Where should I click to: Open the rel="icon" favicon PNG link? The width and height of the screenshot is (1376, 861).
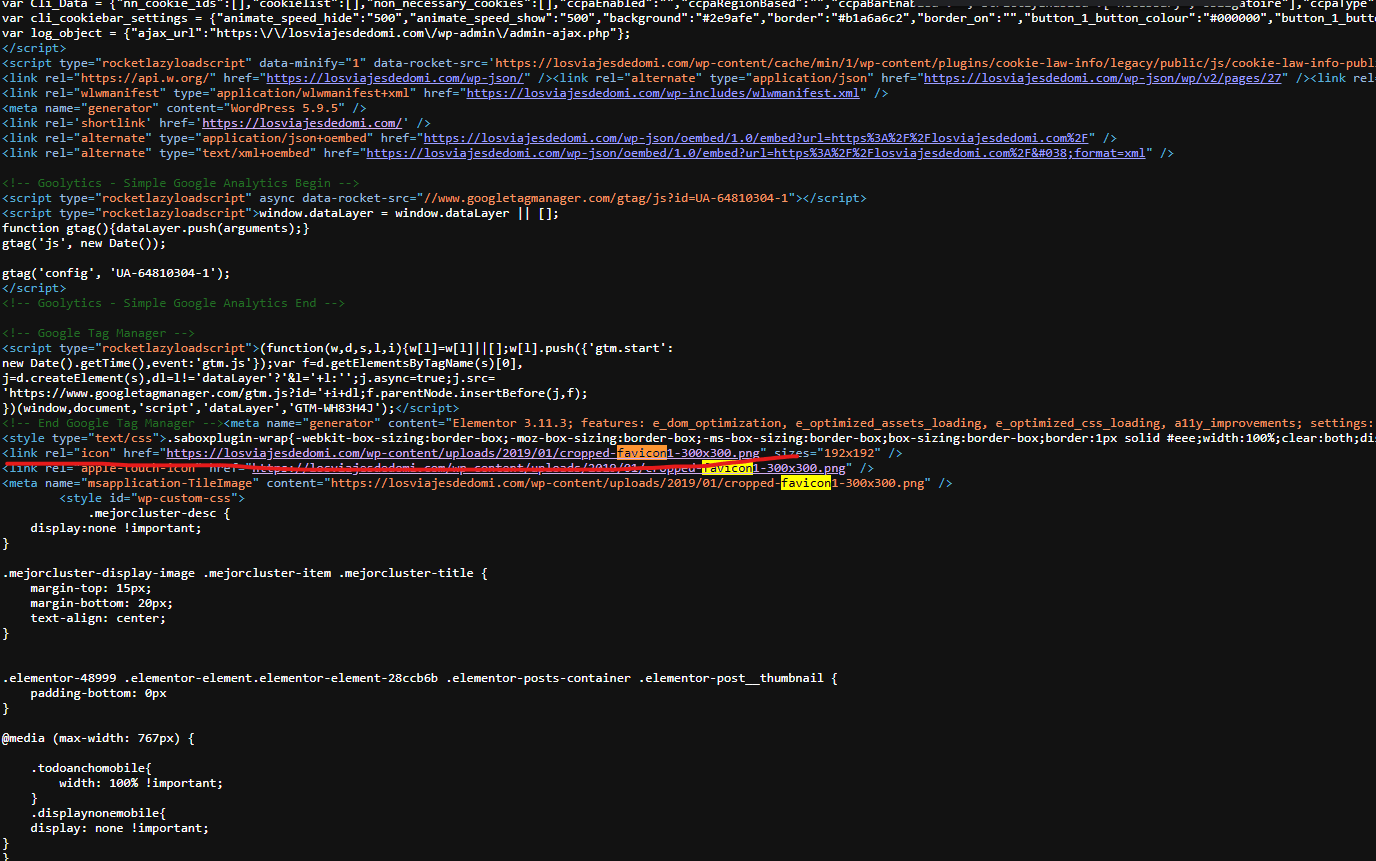463,453
